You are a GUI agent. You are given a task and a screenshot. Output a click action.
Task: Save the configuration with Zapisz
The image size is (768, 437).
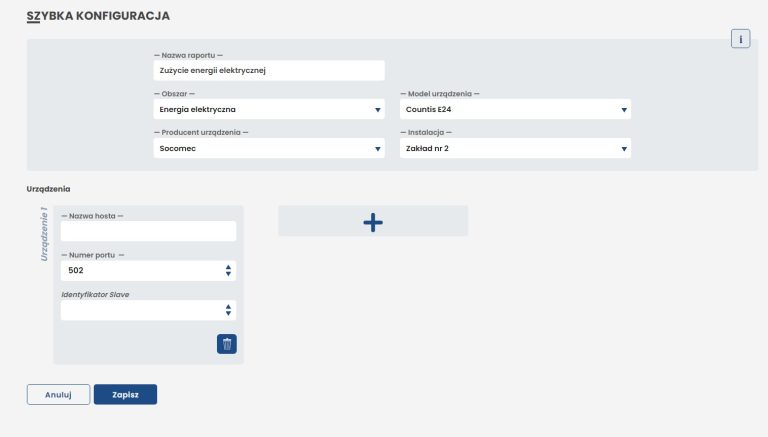(125, 394)
